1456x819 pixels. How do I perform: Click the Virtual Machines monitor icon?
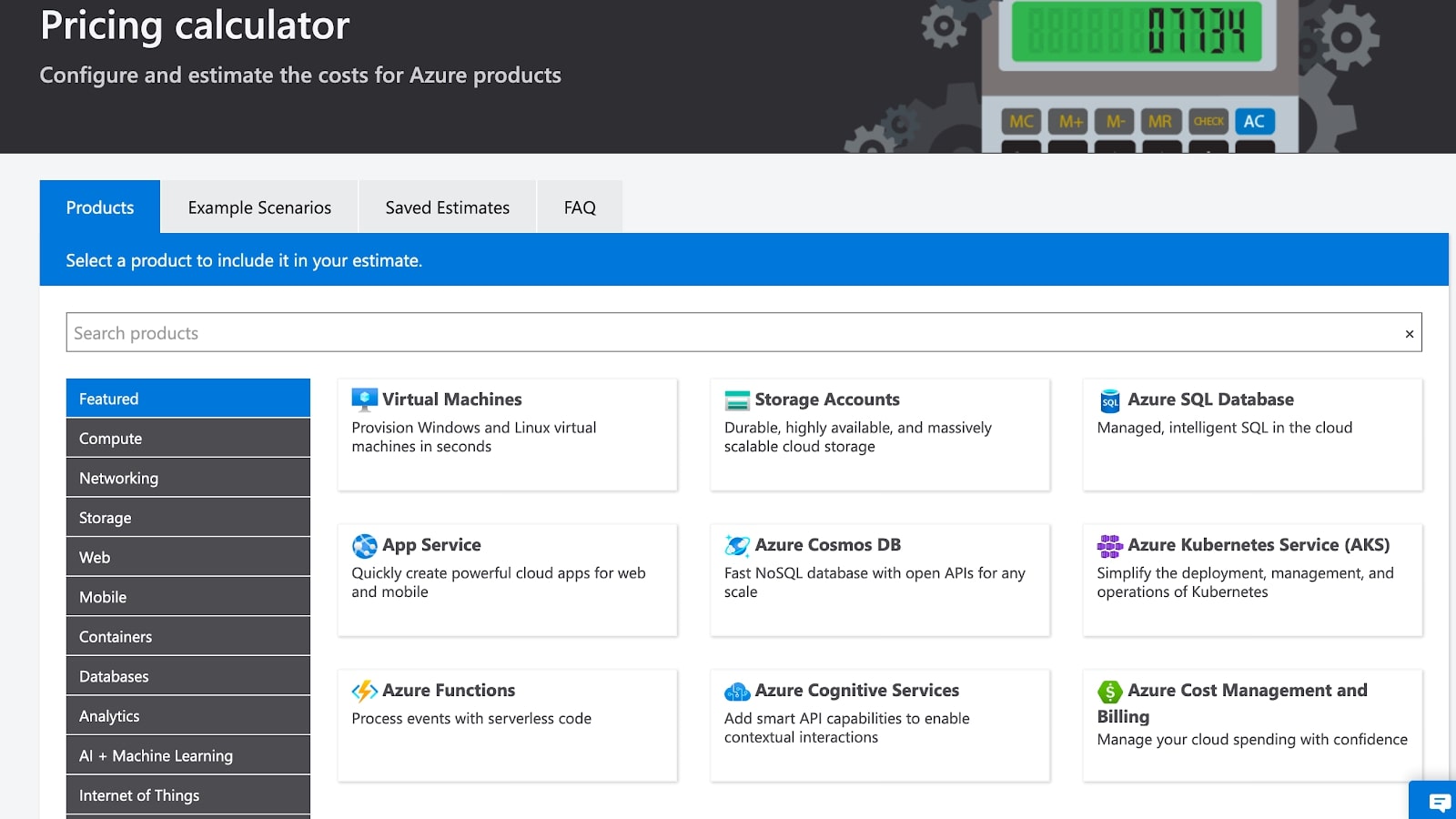(365, 399)
